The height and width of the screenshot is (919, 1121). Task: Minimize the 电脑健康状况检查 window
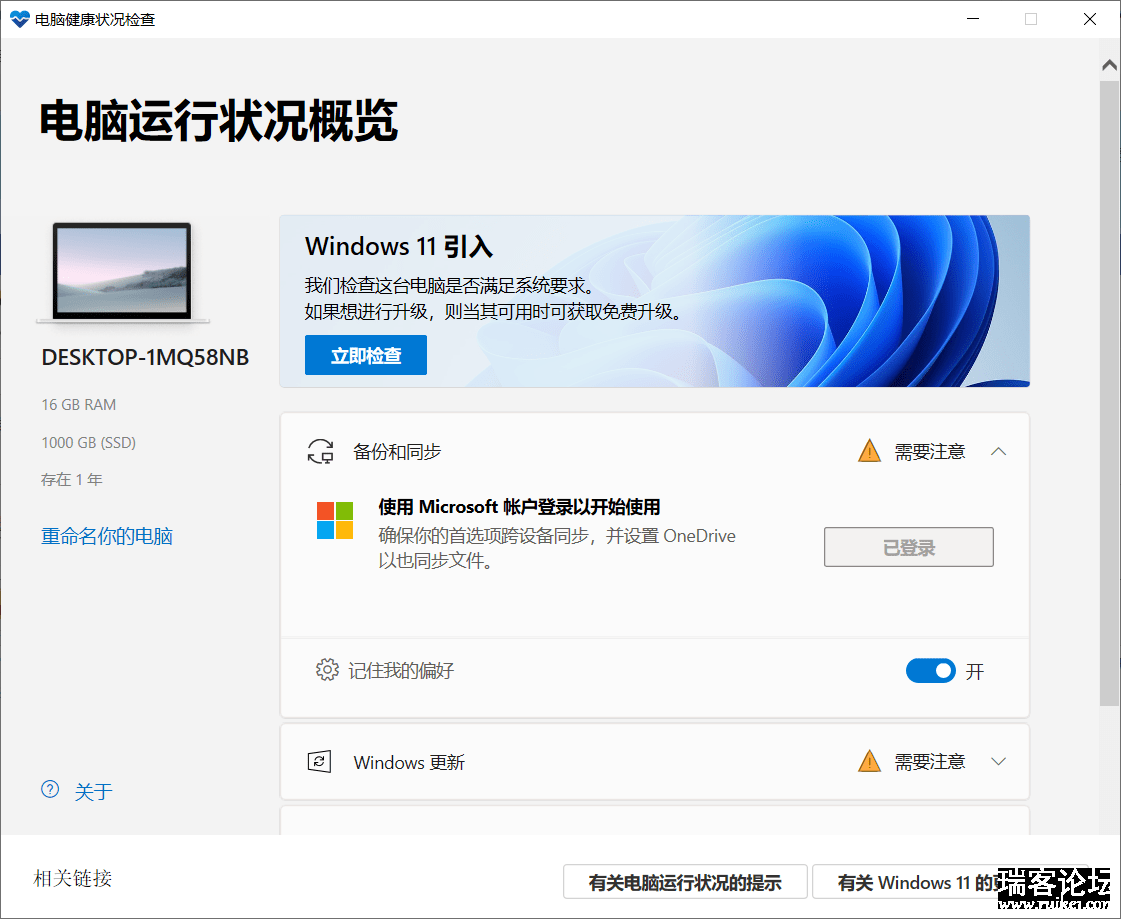coord(972,19)
